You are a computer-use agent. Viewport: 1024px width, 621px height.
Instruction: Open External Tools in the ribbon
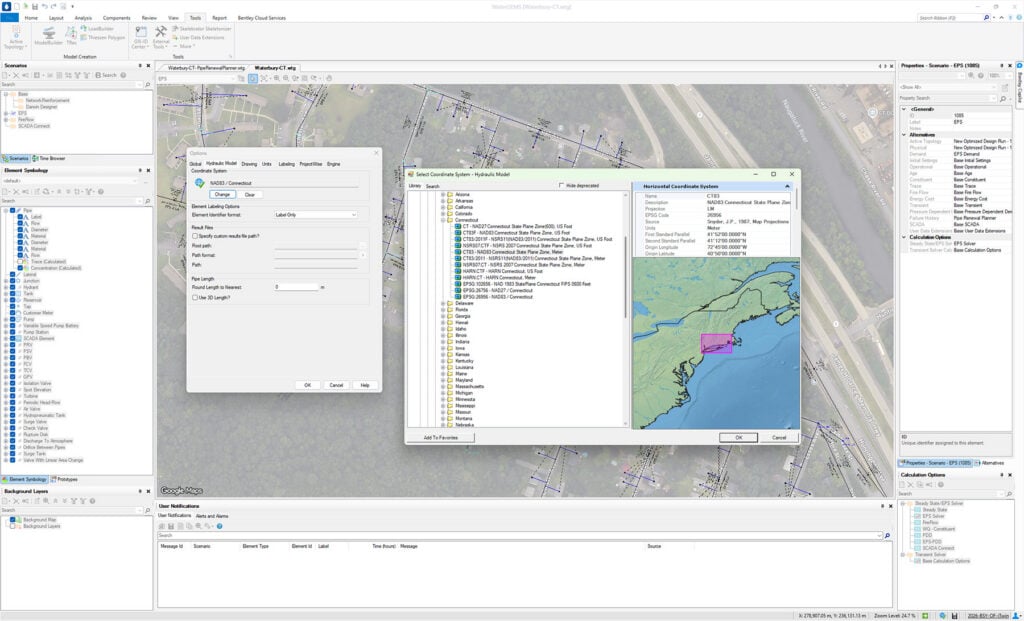(161, 37)
